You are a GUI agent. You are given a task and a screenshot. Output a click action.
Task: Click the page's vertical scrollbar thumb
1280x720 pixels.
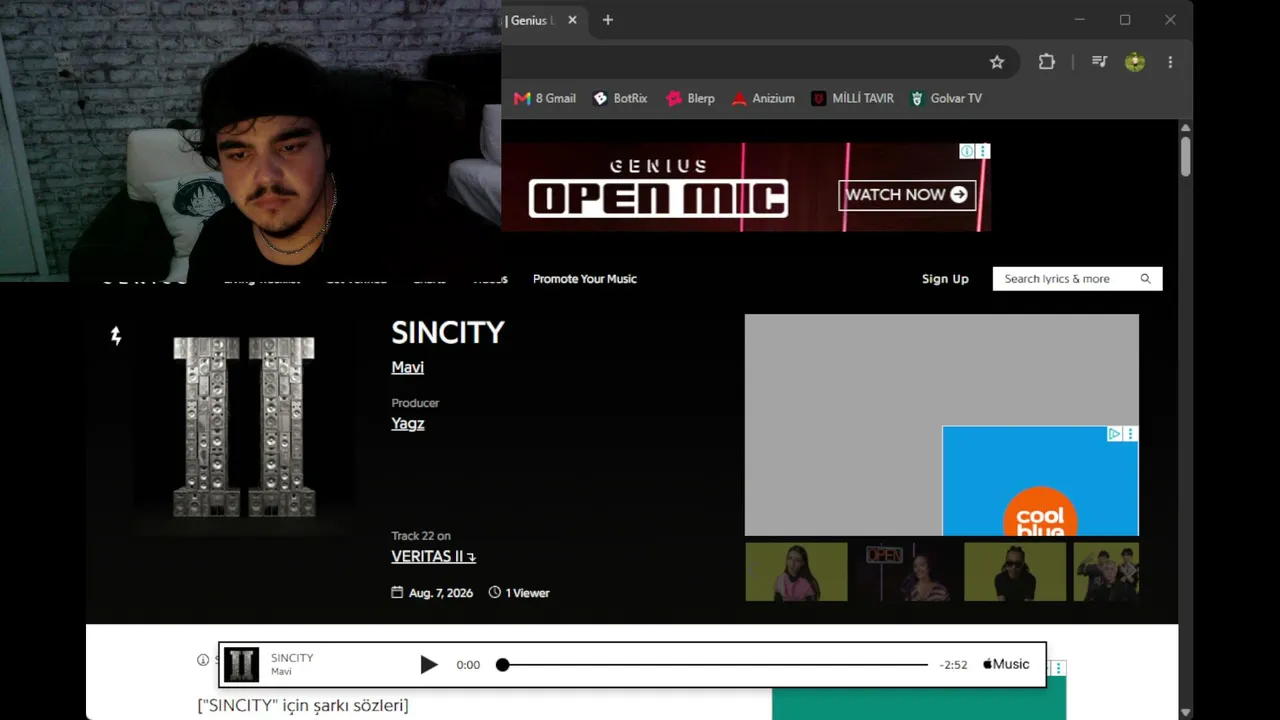click(1185, 156)
